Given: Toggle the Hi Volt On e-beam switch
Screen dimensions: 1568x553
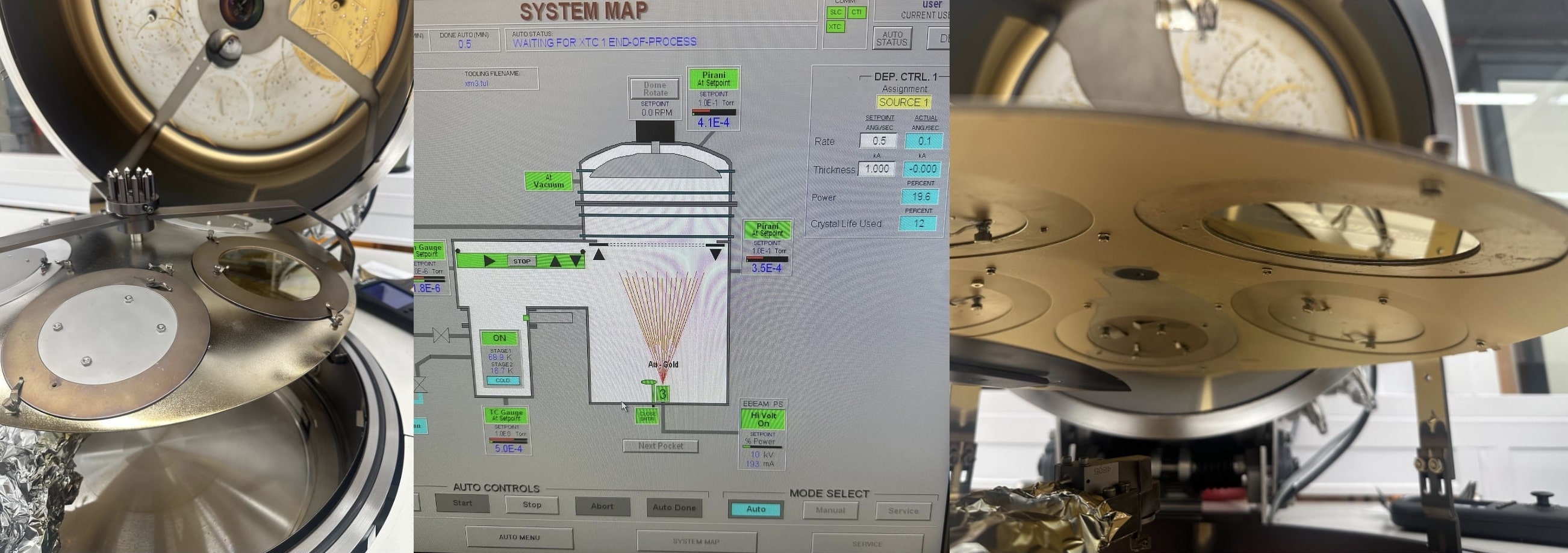Looking at the screenshot, I should [x=764, y=419].
